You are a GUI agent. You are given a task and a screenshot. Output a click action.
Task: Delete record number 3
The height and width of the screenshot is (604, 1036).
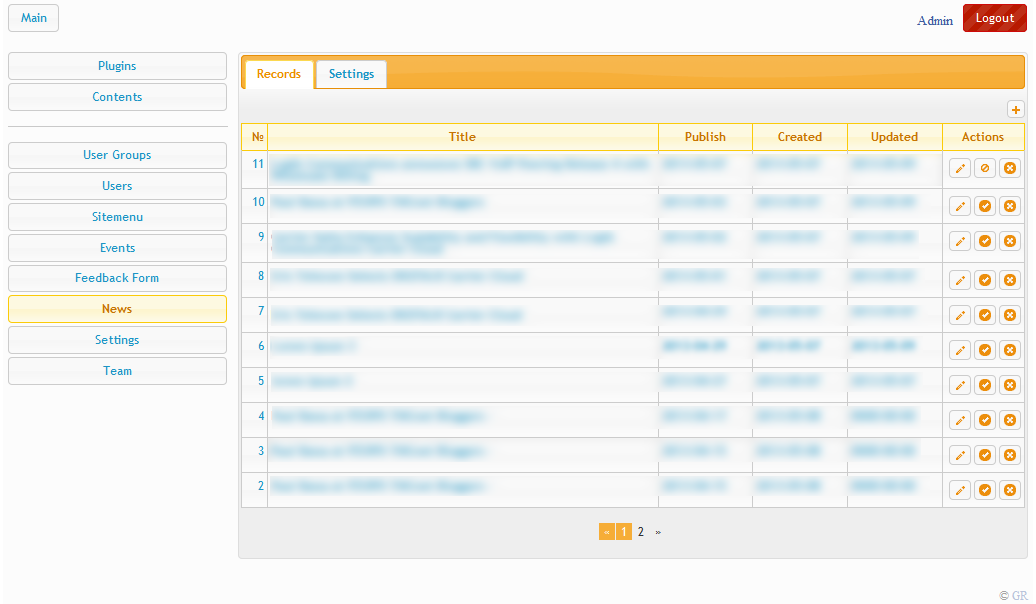click(x=1010, y=455)
